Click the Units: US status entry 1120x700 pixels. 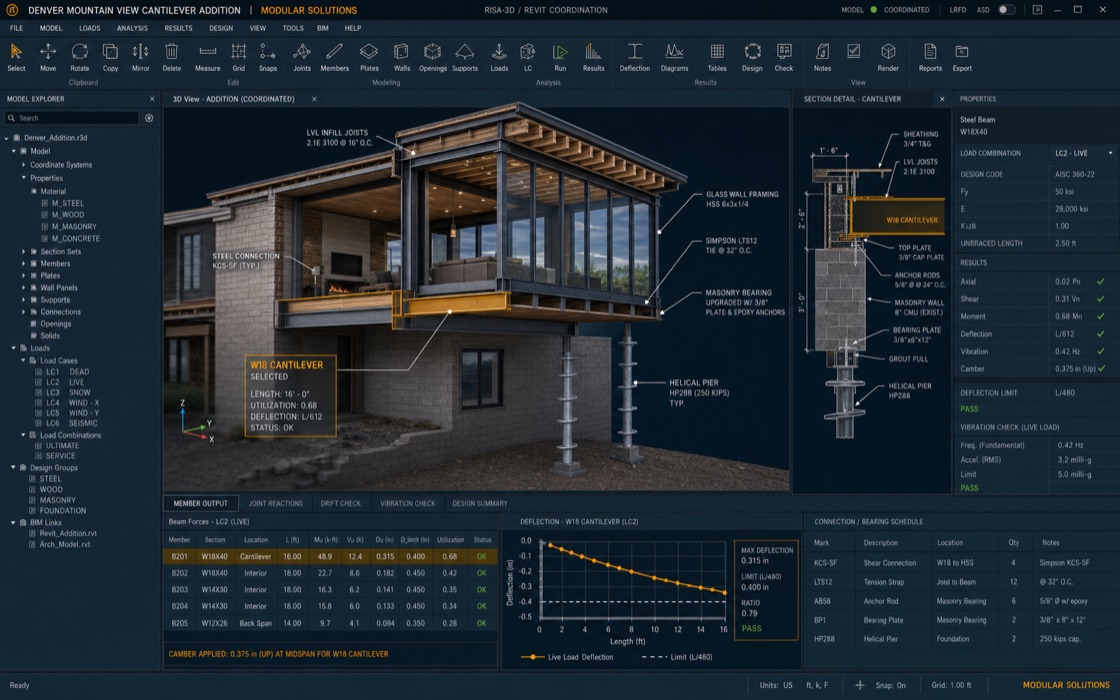(x=775, y=685)
